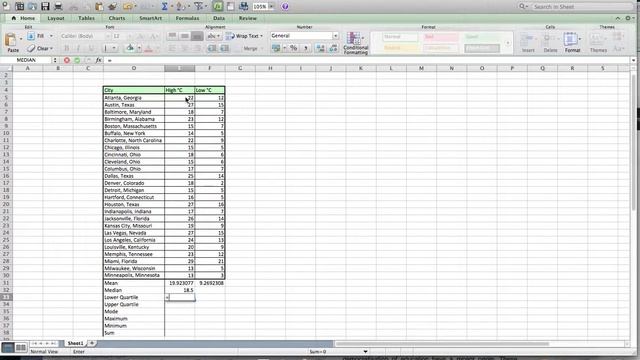Select the Atlanta, Georgia cell
Screen dimensions: 640x360
[x=134, y=98]
